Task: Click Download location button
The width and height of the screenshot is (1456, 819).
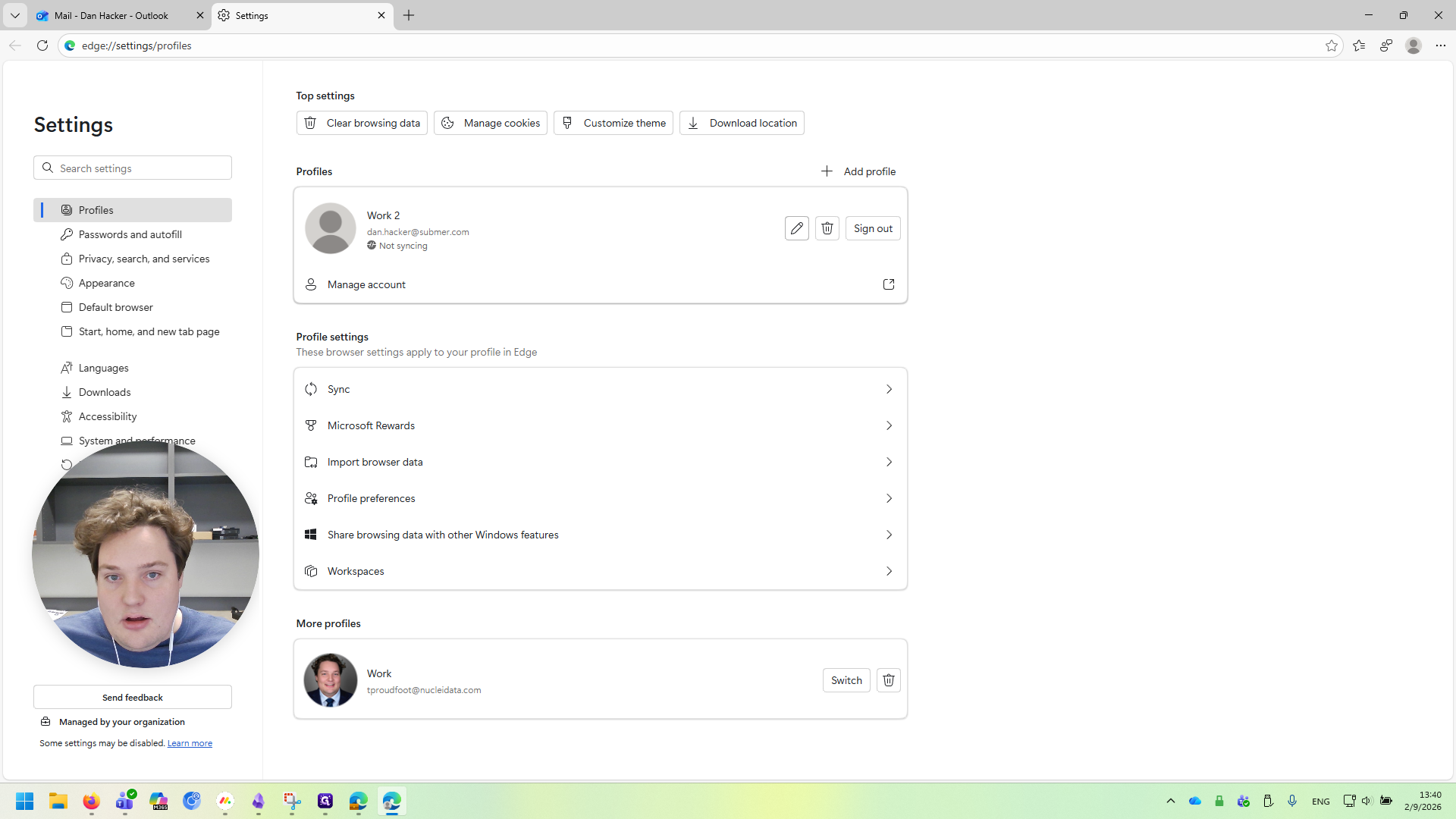Action: [742, 123]
